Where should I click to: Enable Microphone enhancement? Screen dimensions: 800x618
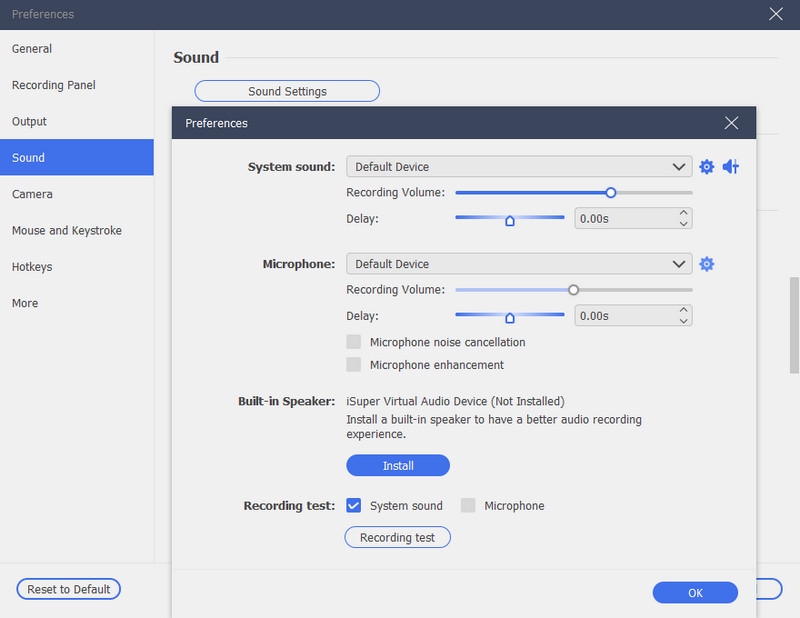point(353,364)
